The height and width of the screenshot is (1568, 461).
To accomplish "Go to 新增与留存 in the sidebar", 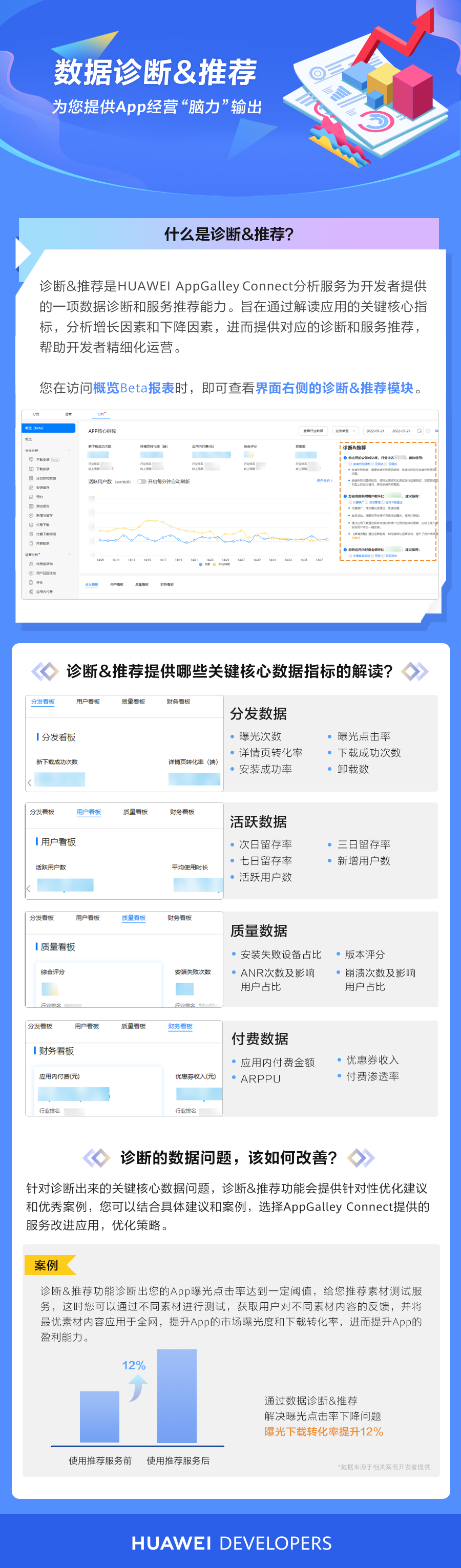I will 41,516.
